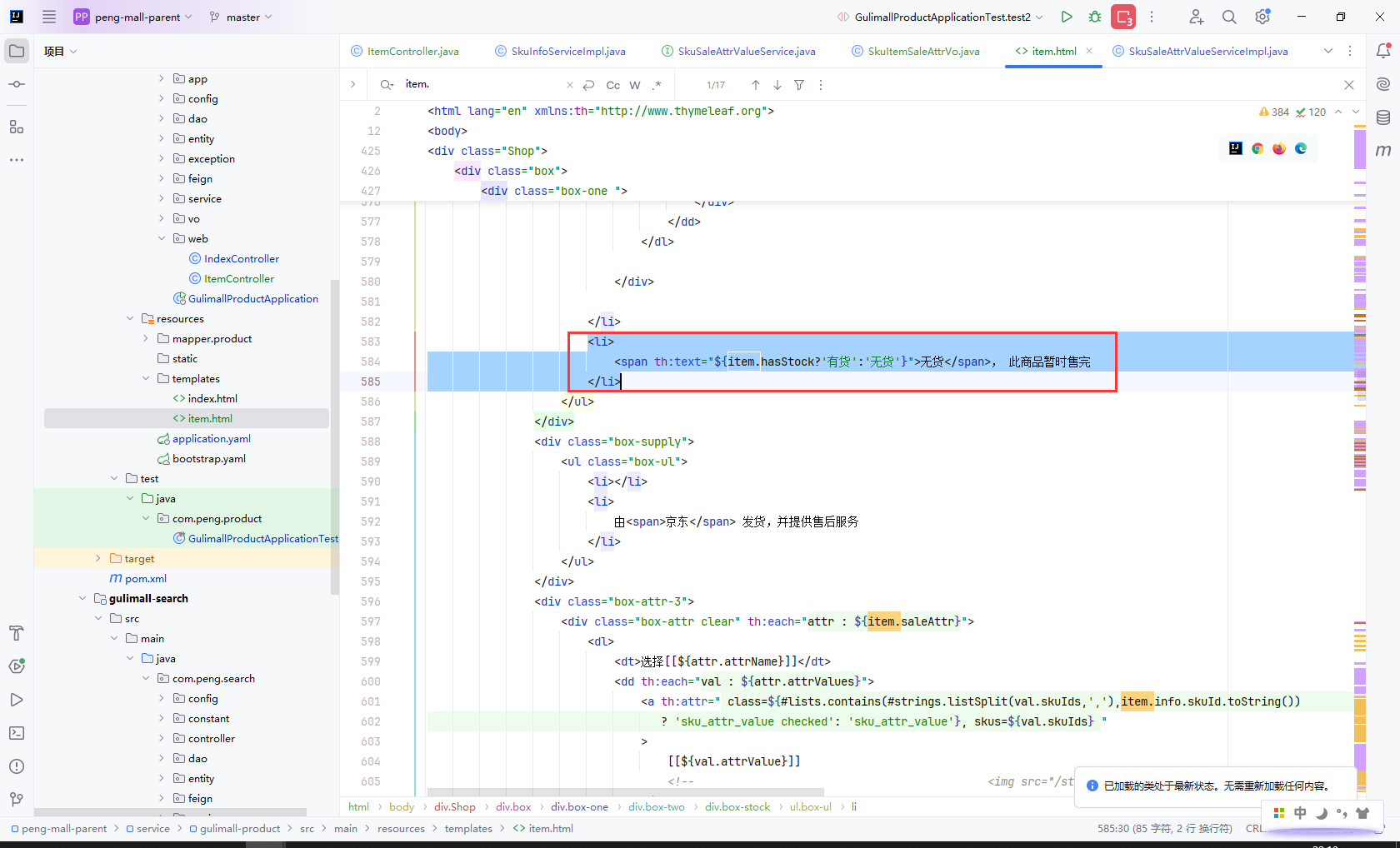Open the Maven tool window
1400x848 pixels.
[x=1383, y=151]
